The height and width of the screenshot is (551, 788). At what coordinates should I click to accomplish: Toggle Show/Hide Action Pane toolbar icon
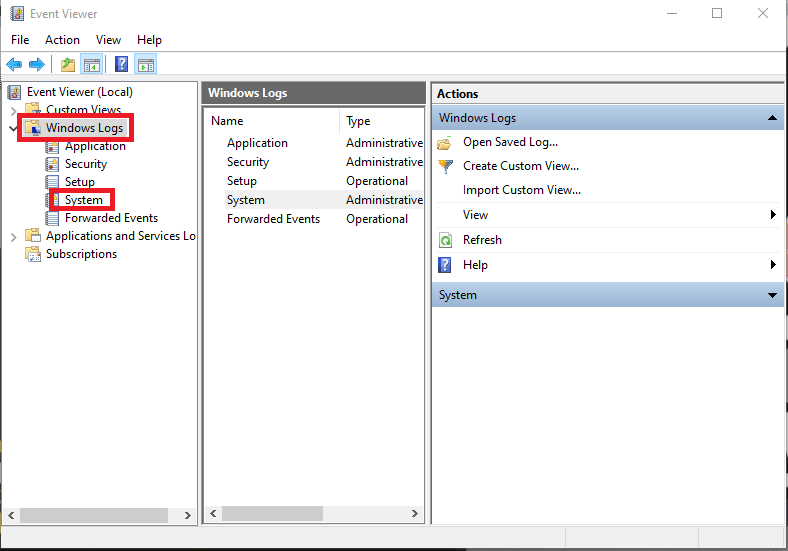(146, 64)
